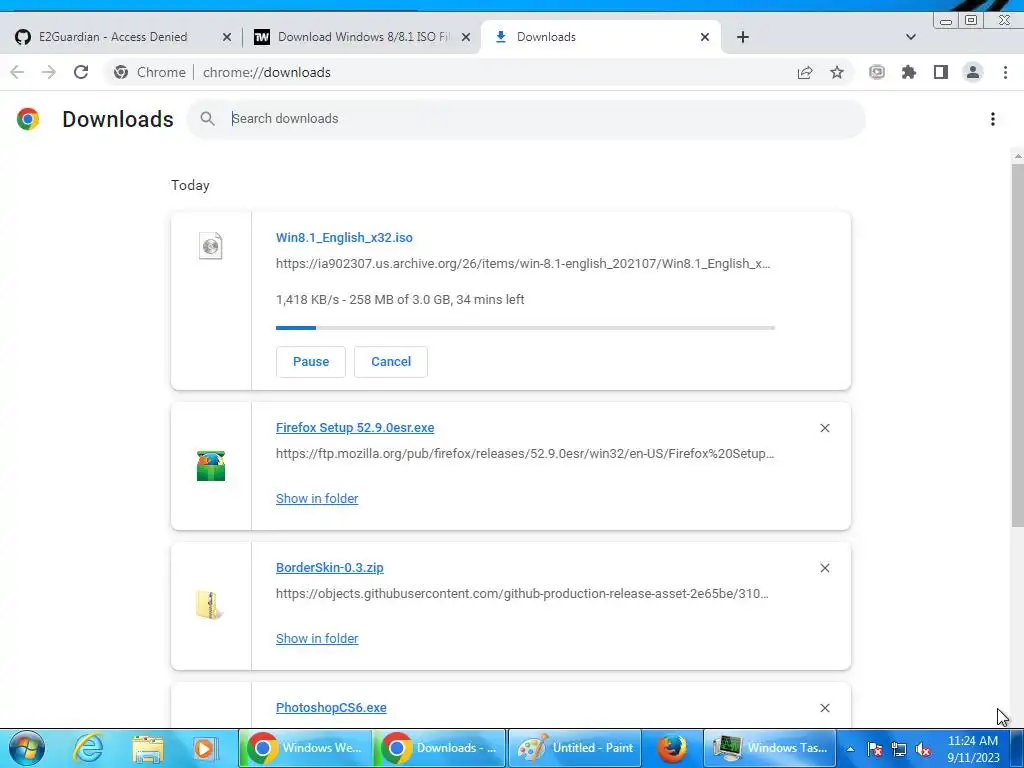Switch to Untitled - Paint taskbar window
The height and width of the screenshot is (768, 1024).
click(575, 748)
